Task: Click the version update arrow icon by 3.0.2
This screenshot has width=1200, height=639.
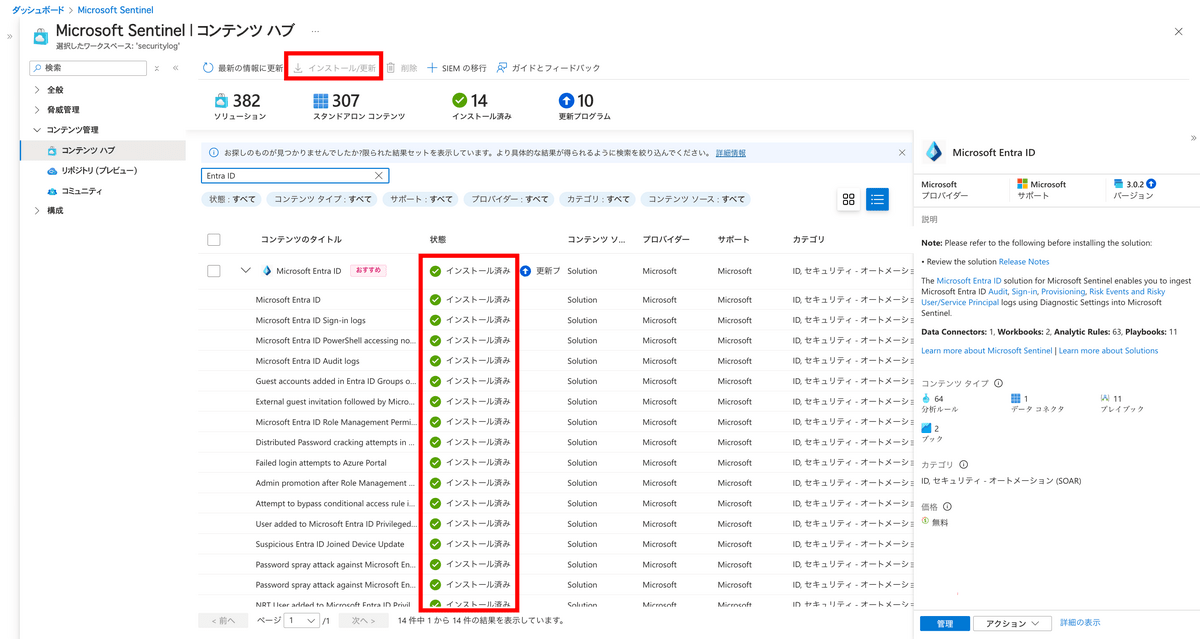Action: coord(1151,184)
